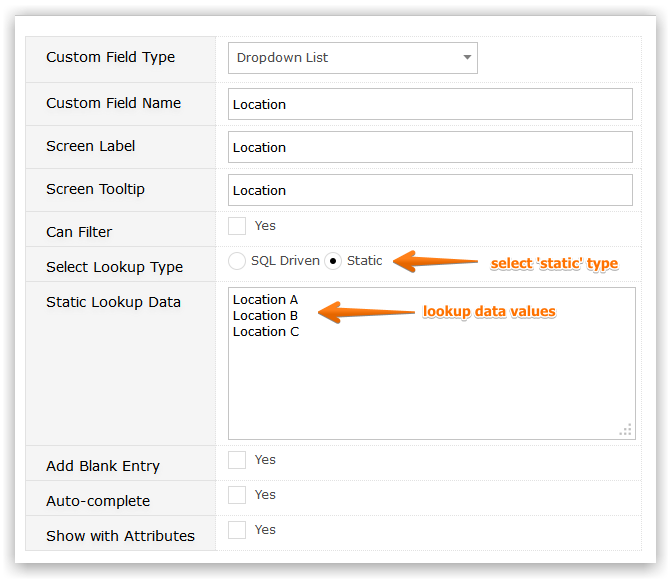671x583 pixels.
Task: Click the 'Show with Attributes' label
Action: 120,536
